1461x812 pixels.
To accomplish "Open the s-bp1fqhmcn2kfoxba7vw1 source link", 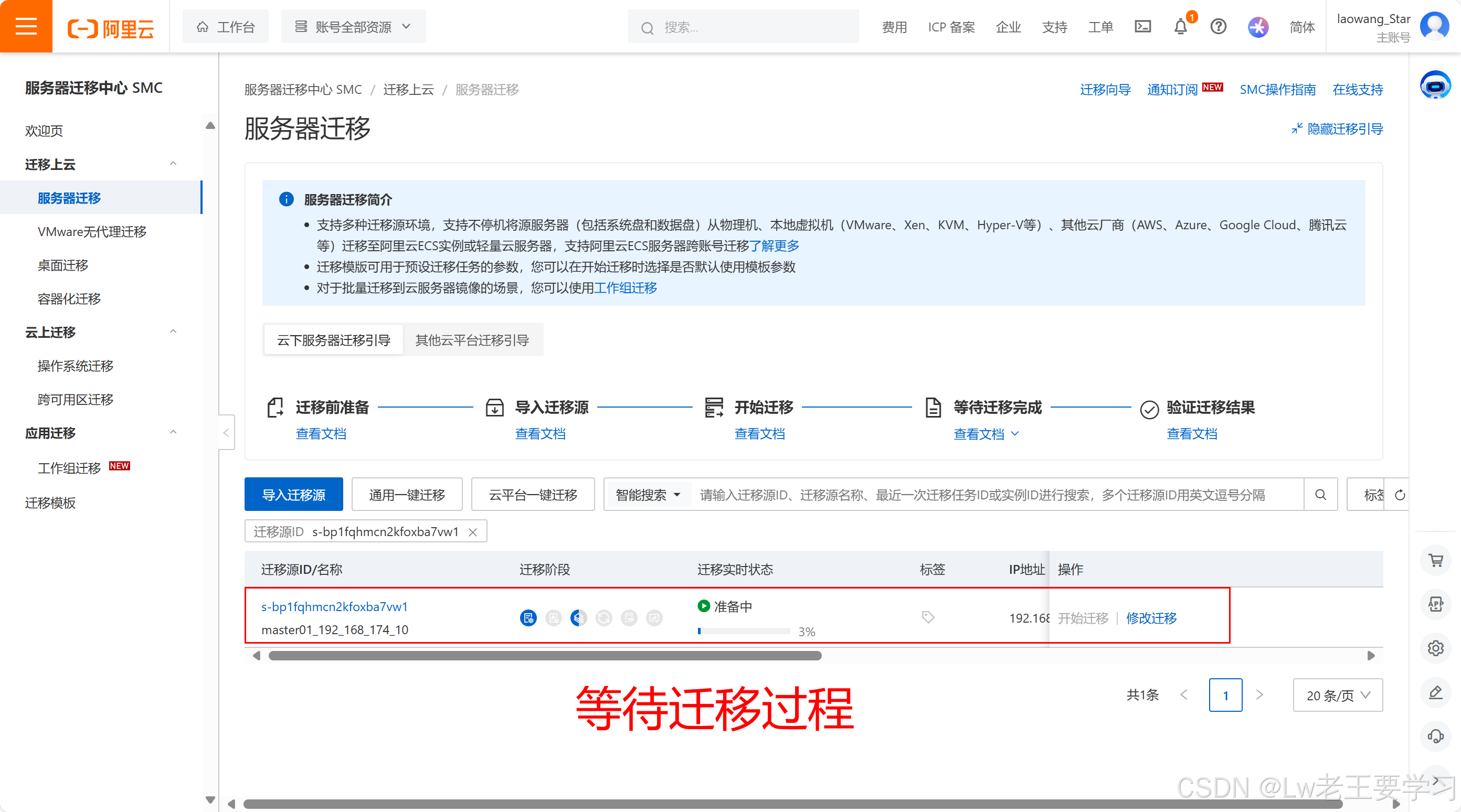I will coord(334,607).
